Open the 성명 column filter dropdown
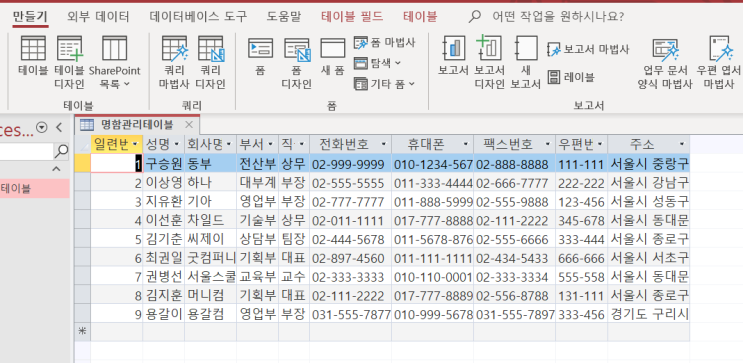The width and height of the screenshot is (743, 363). pyautogui.click(x=177, y=144)
